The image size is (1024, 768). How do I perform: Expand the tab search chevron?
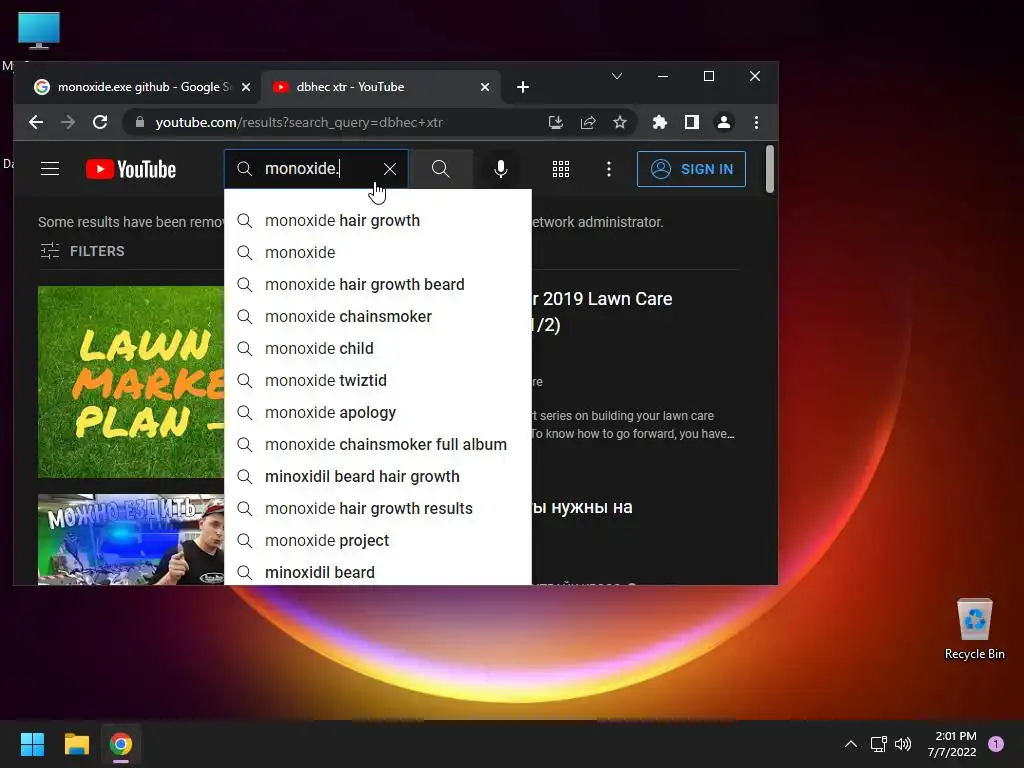point(616,76)
